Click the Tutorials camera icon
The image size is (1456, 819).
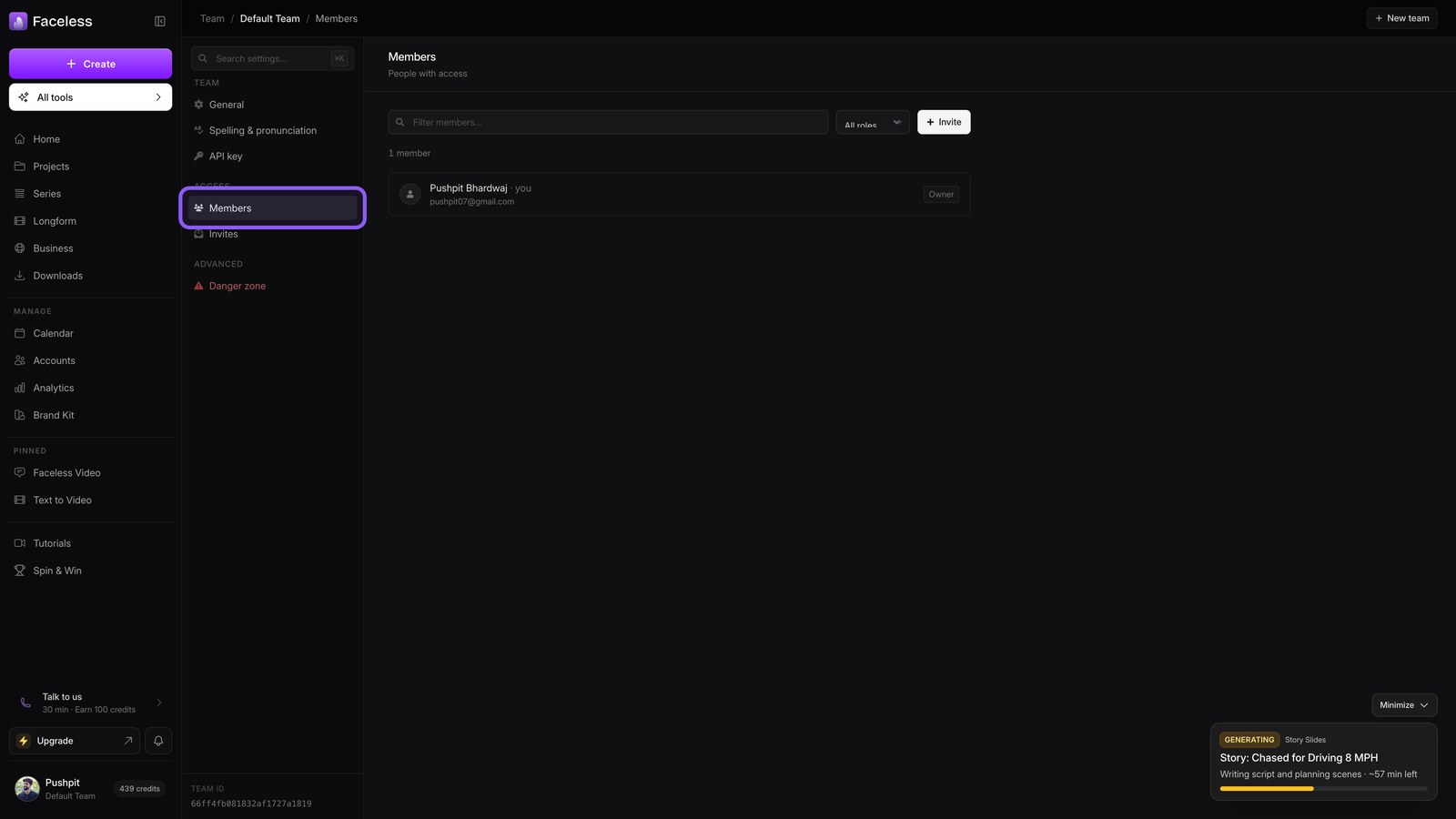tap(20, 543)
